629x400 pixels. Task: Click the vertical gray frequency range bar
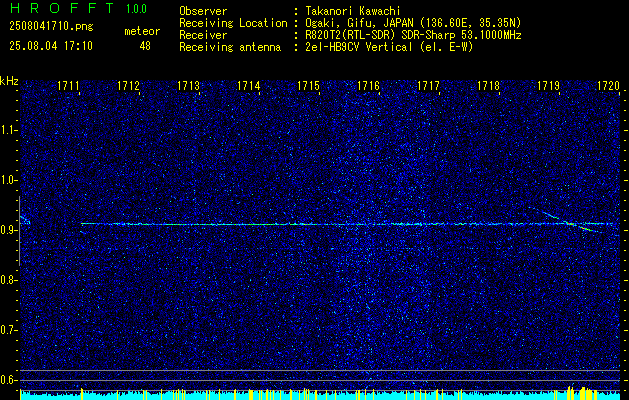19,231
